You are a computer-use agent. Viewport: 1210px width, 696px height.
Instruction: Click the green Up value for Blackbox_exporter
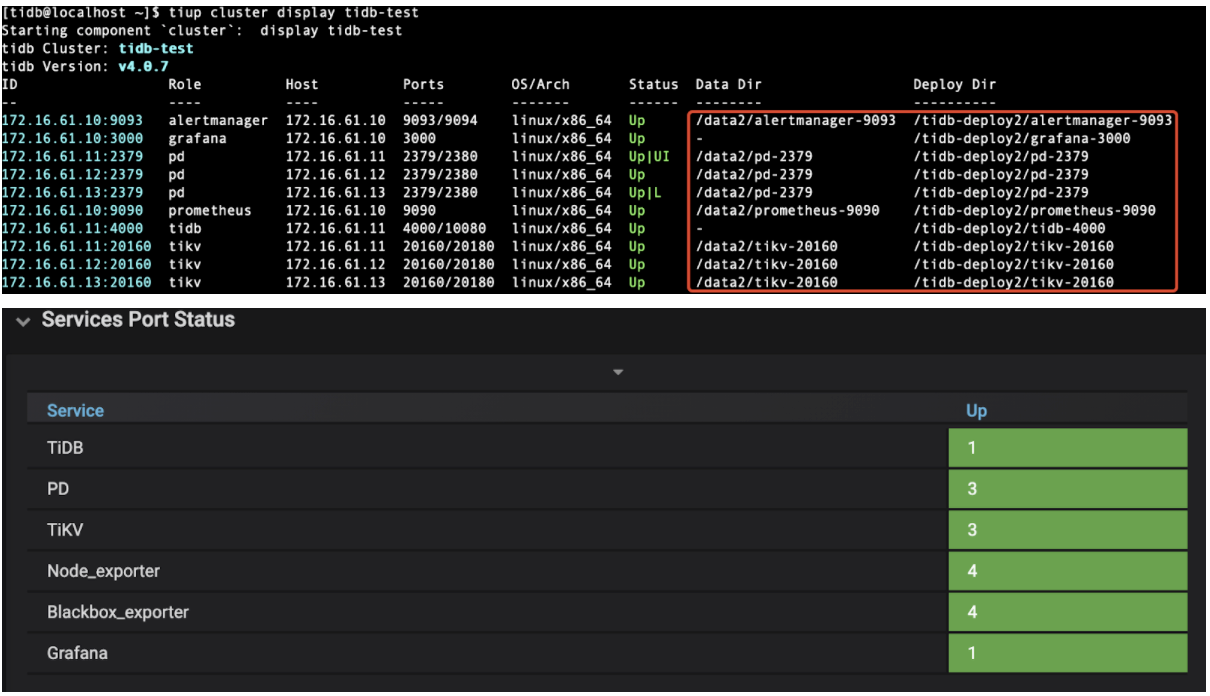coord(1068,612)
